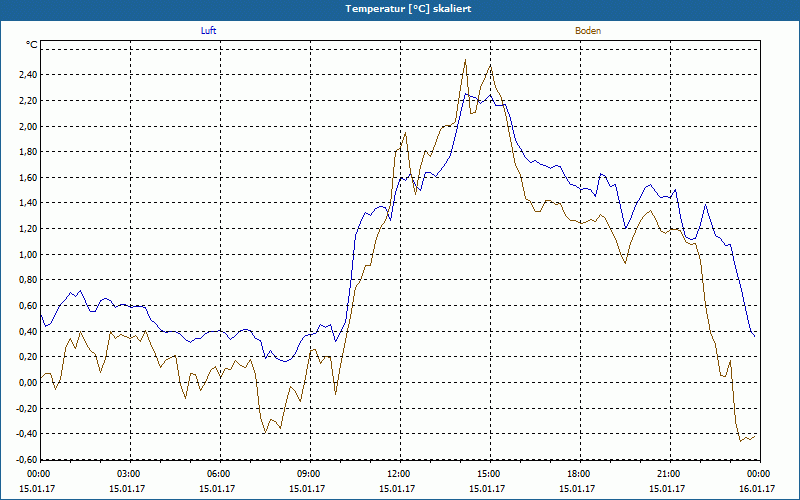Select the 0,80 y-axis value

(29, 280)
